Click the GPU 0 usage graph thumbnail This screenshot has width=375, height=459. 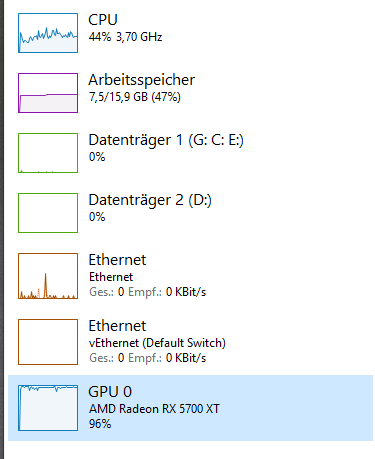[48, 408]
